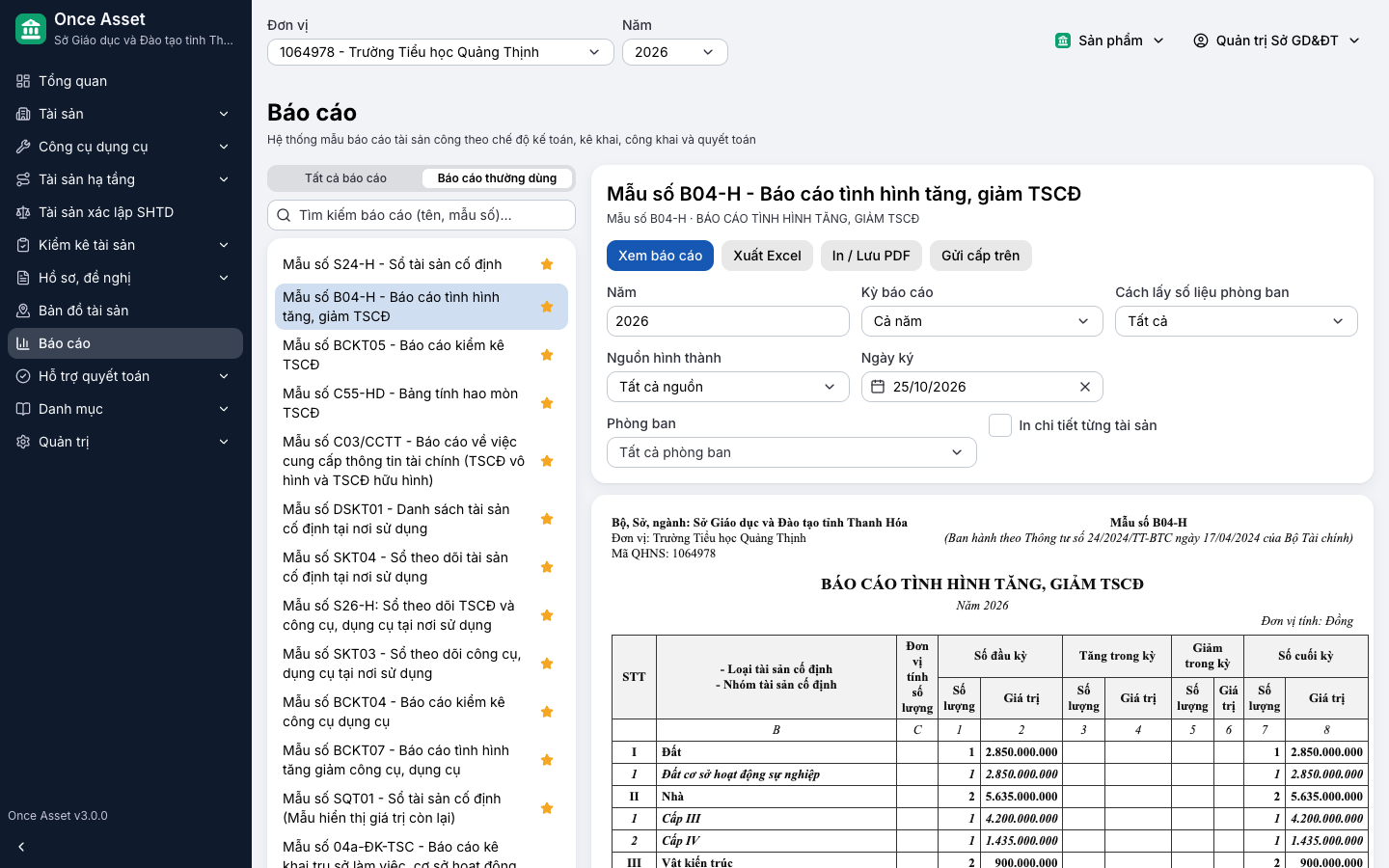This screenshot has height=868, width=1389.
Task: Toggle favorite star for Mẫu số B04-H
Action: tap(547, 307)
